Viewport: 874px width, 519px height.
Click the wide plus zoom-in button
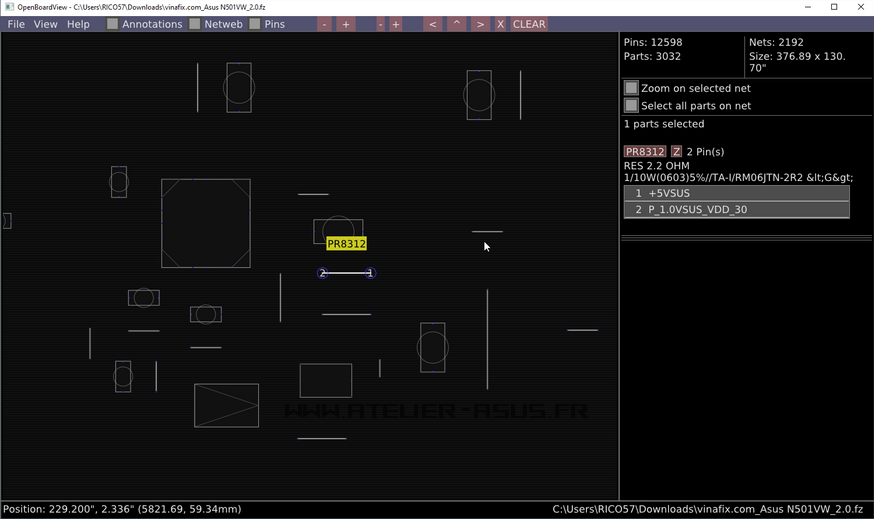pyautogui.click(x=346, y=24)
